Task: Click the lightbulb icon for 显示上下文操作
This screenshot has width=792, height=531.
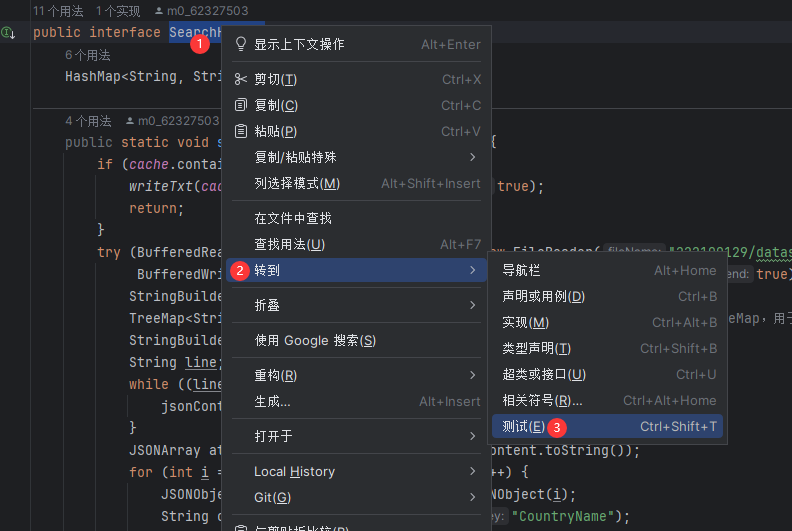Action: [240, 44]
